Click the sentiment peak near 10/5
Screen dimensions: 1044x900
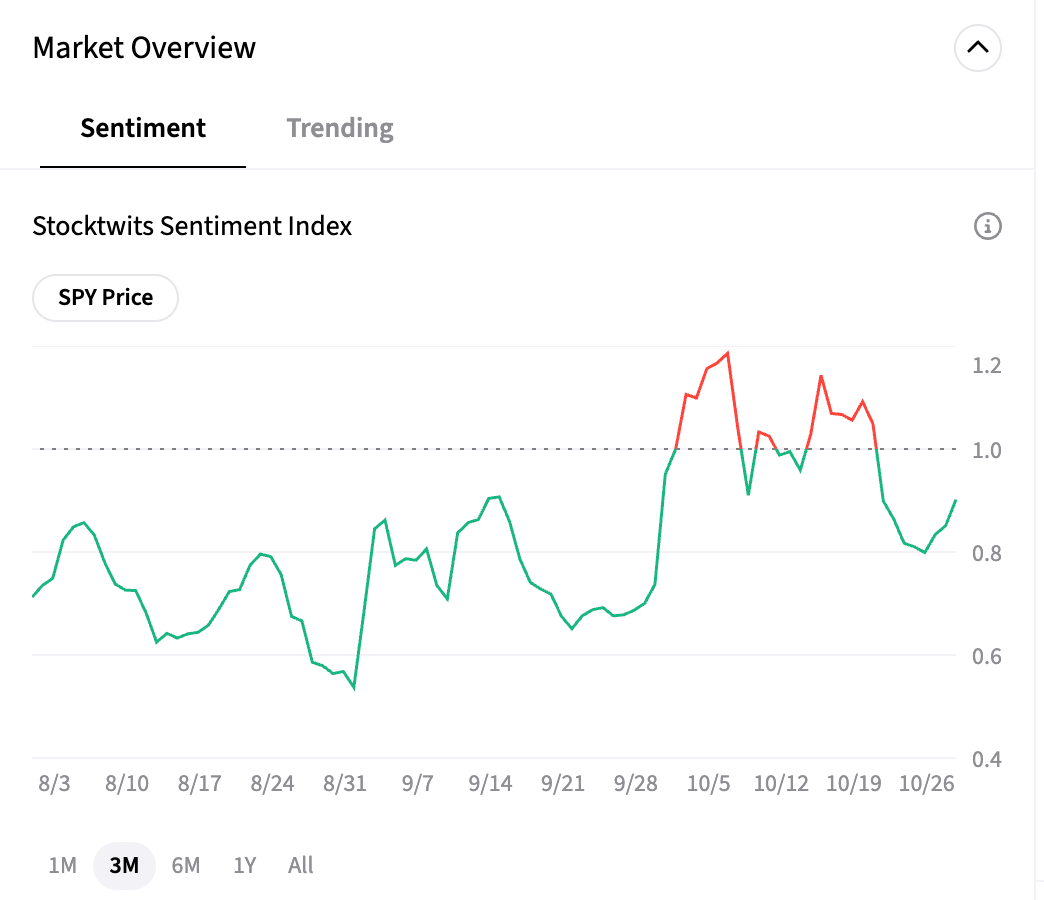coord(727,353)
